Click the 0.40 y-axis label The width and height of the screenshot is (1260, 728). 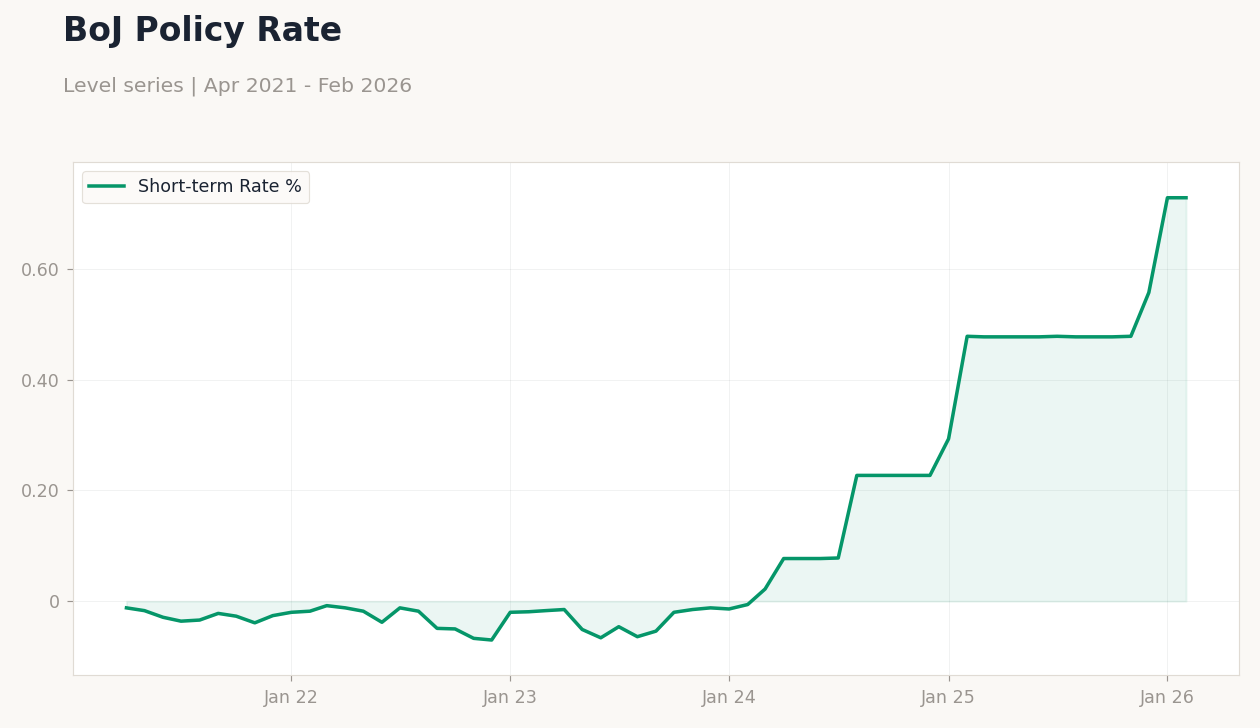point(40,381)
